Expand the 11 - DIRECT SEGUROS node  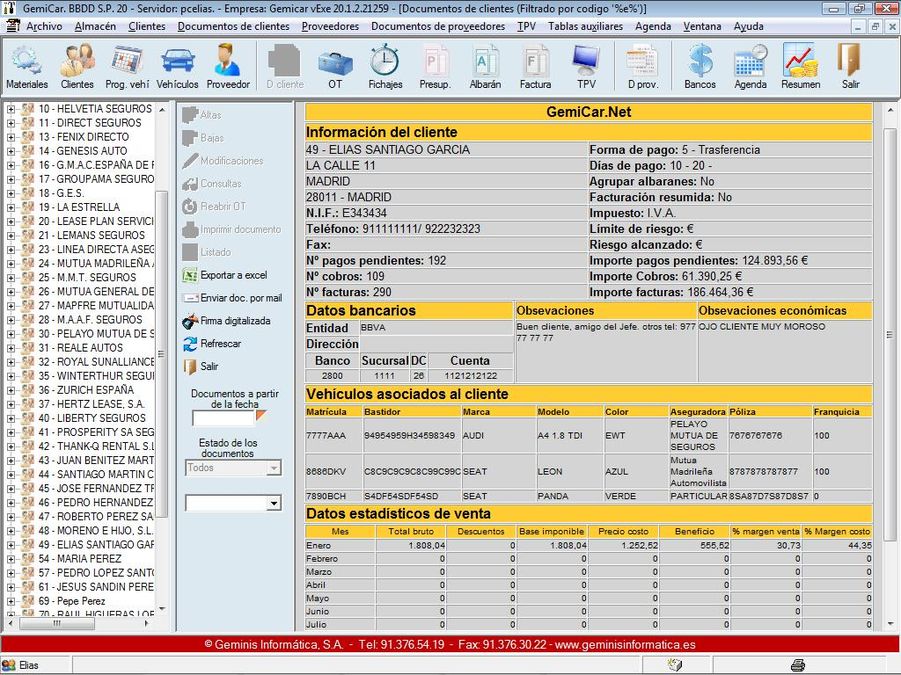[x=11, y=123]
